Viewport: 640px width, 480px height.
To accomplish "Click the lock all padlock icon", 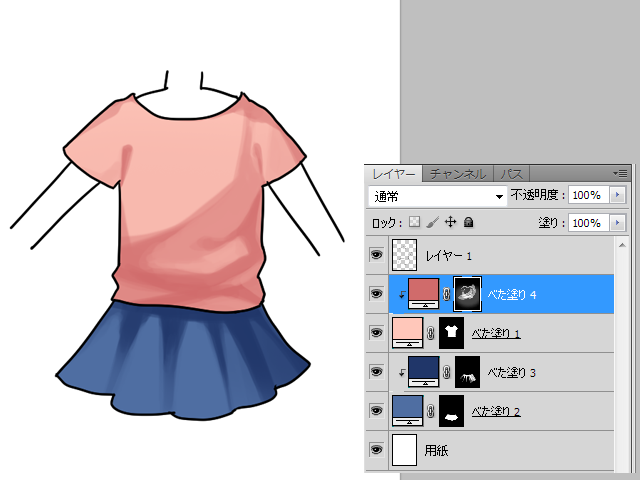I will point(468,222).
